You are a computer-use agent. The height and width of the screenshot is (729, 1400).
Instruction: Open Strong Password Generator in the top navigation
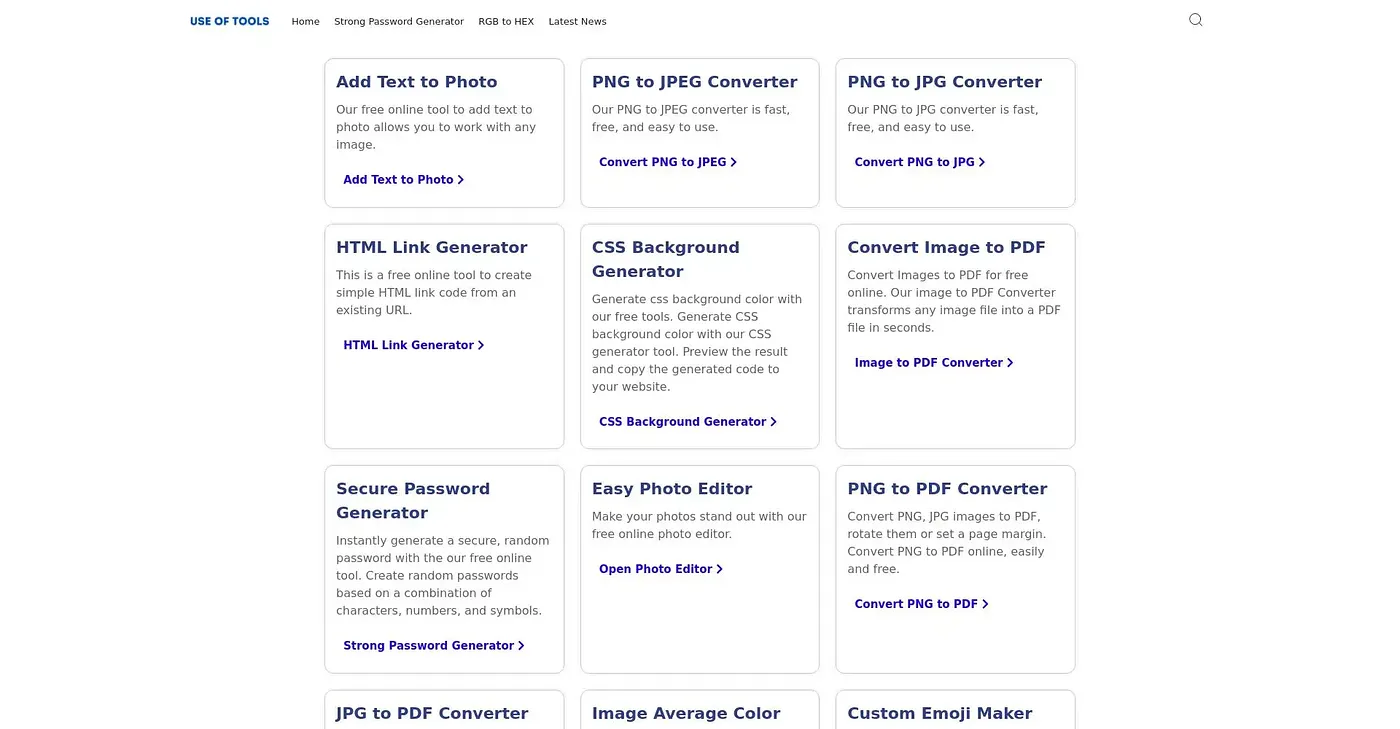399,21
